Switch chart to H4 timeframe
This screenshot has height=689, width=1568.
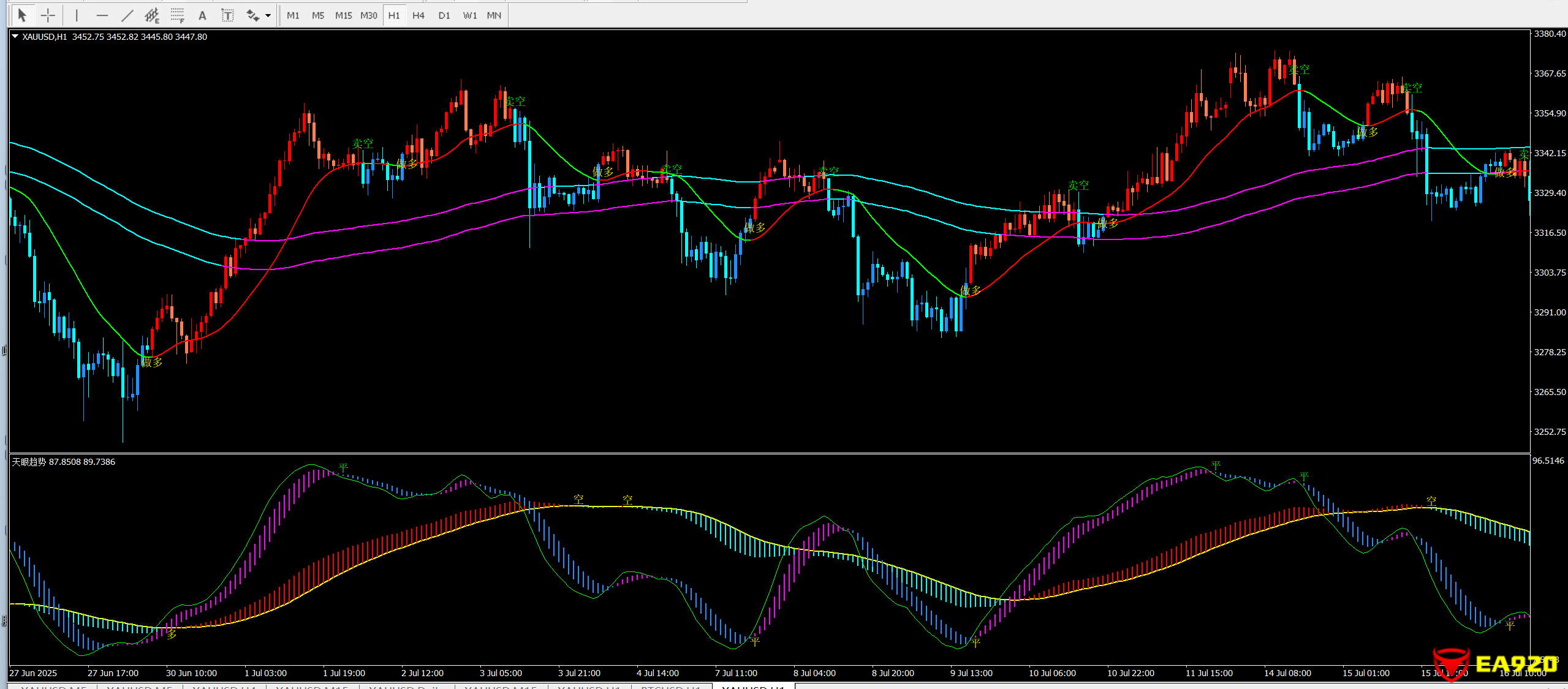(419, 15)
